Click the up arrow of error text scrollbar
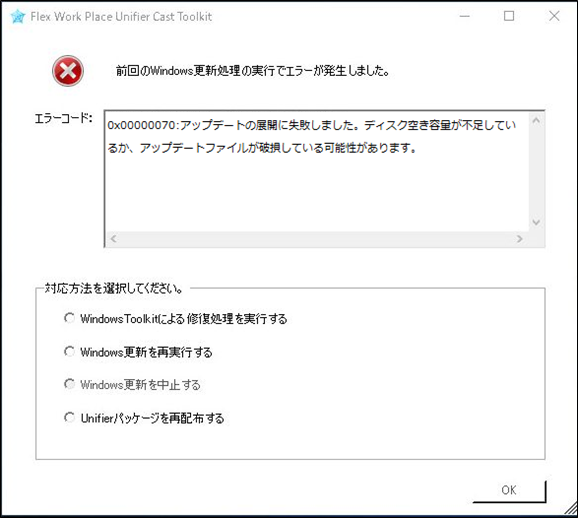 pos(536,120)
